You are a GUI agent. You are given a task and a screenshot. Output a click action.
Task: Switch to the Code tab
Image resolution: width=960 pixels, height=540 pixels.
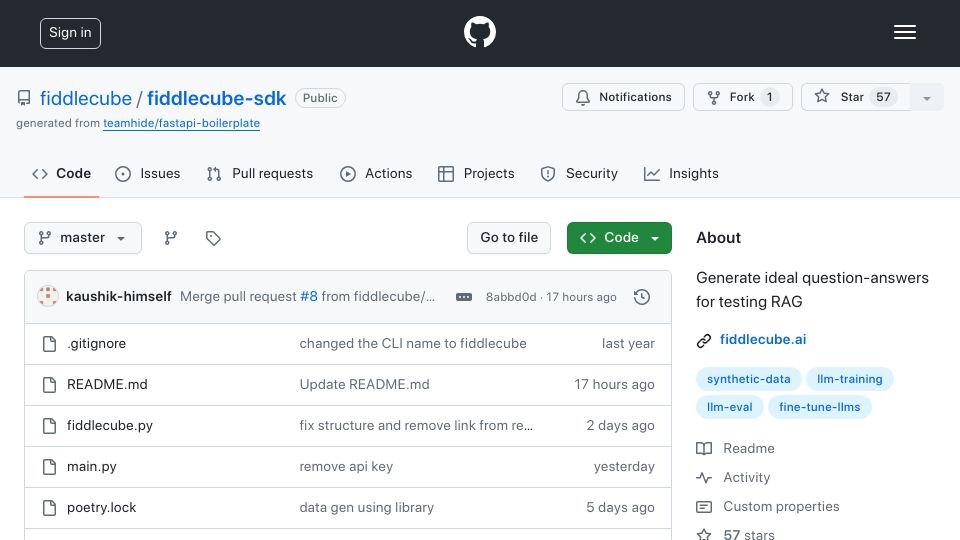click(61, 174)
